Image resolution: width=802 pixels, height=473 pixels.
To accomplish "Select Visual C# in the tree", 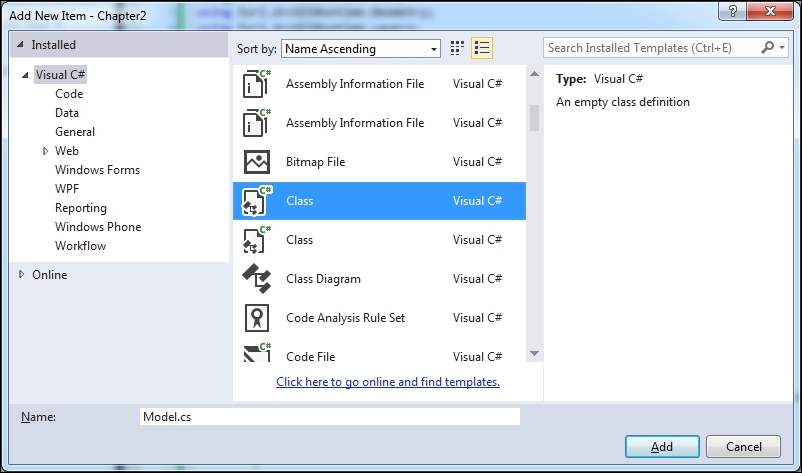I will pyautogui.click(x=60, y=75).
